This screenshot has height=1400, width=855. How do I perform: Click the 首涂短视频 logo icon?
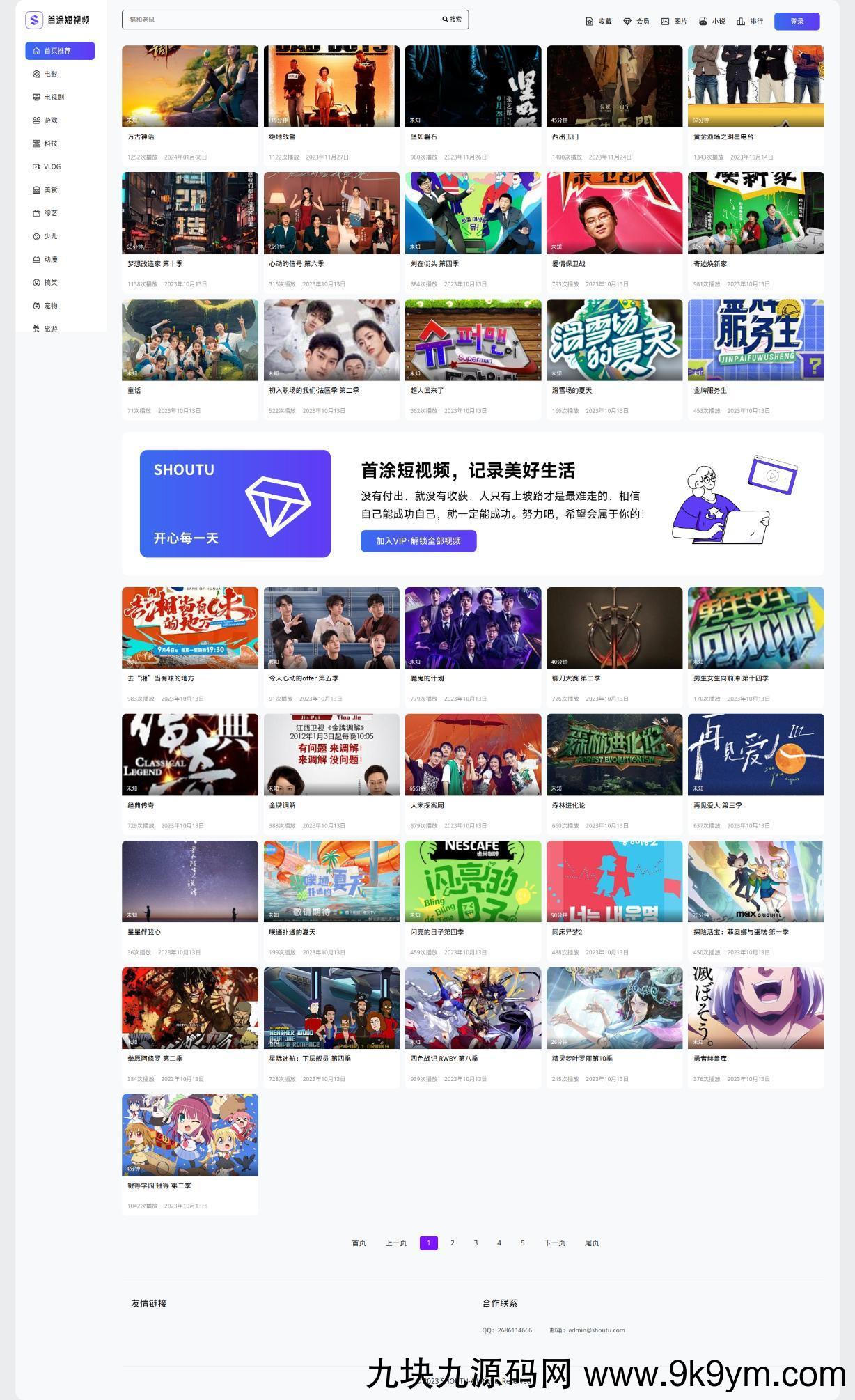coord(34,20)
